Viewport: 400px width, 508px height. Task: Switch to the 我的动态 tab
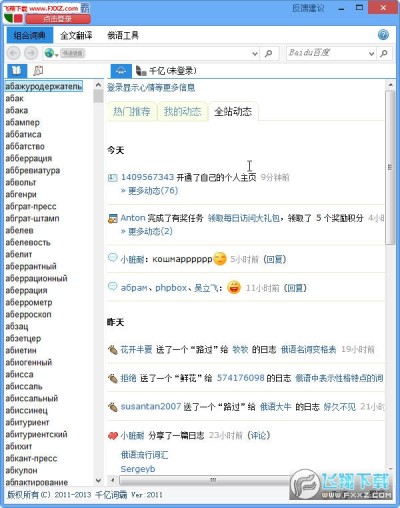click(183, 111)
